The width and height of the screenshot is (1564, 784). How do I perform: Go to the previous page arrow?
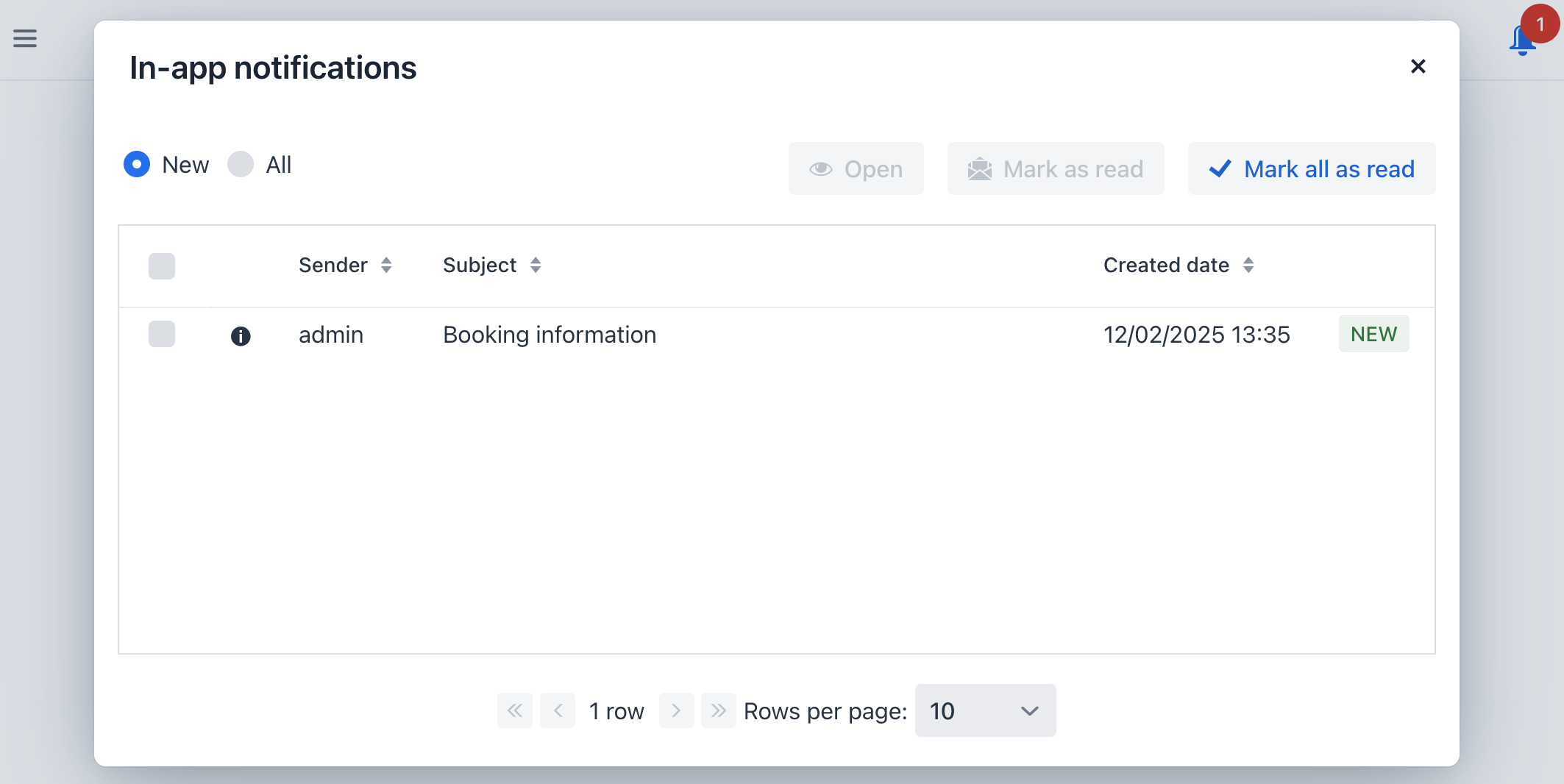pyautogui.click(x=558, y=710)
